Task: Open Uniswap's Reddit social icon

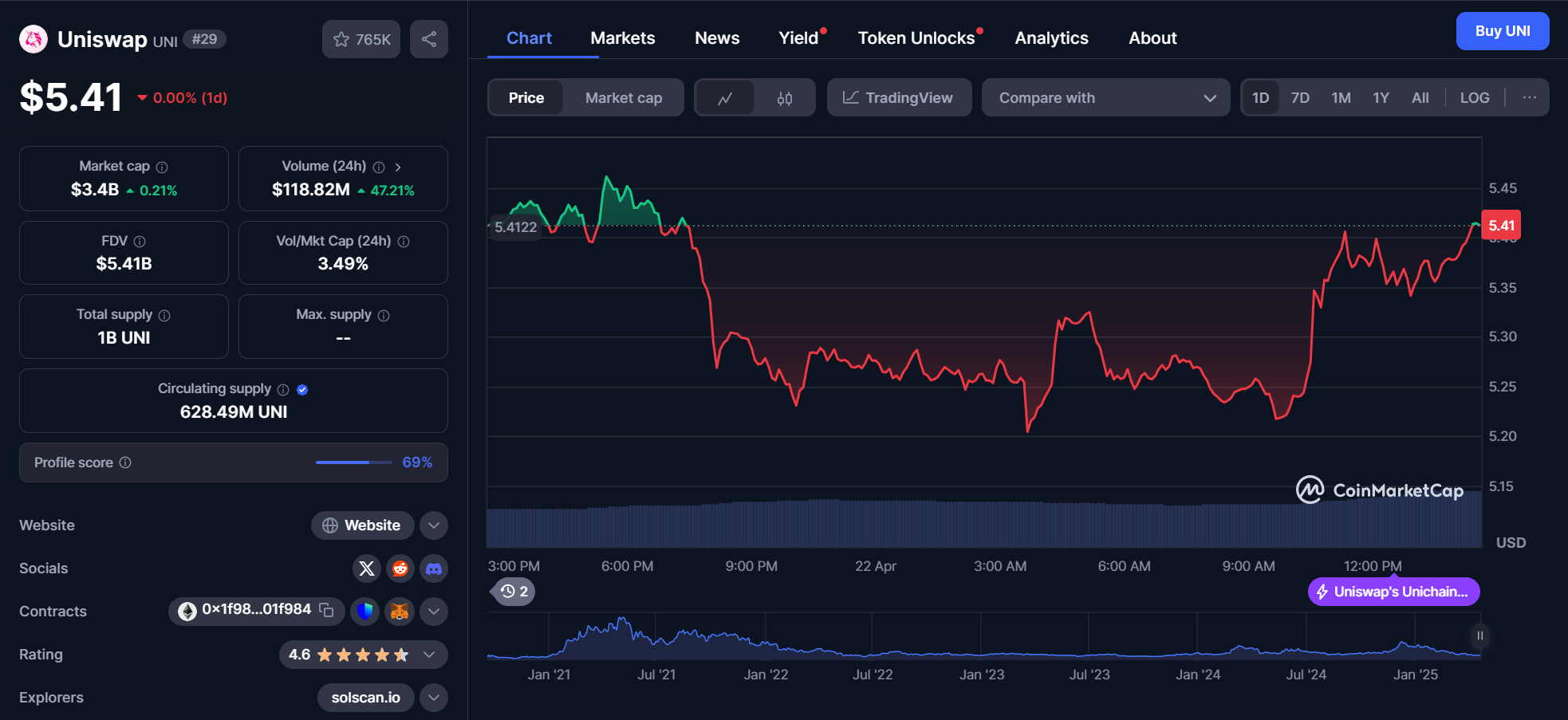Action: 400,569
